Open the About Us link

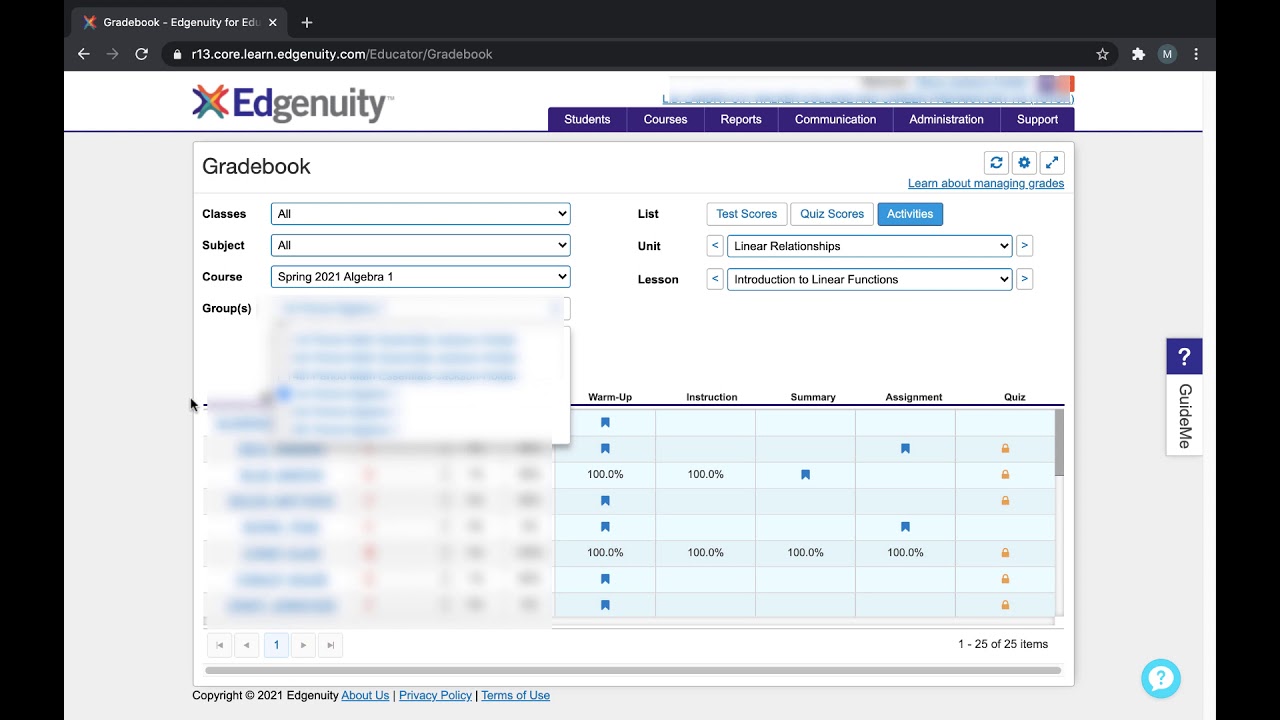tap(365, 695)
